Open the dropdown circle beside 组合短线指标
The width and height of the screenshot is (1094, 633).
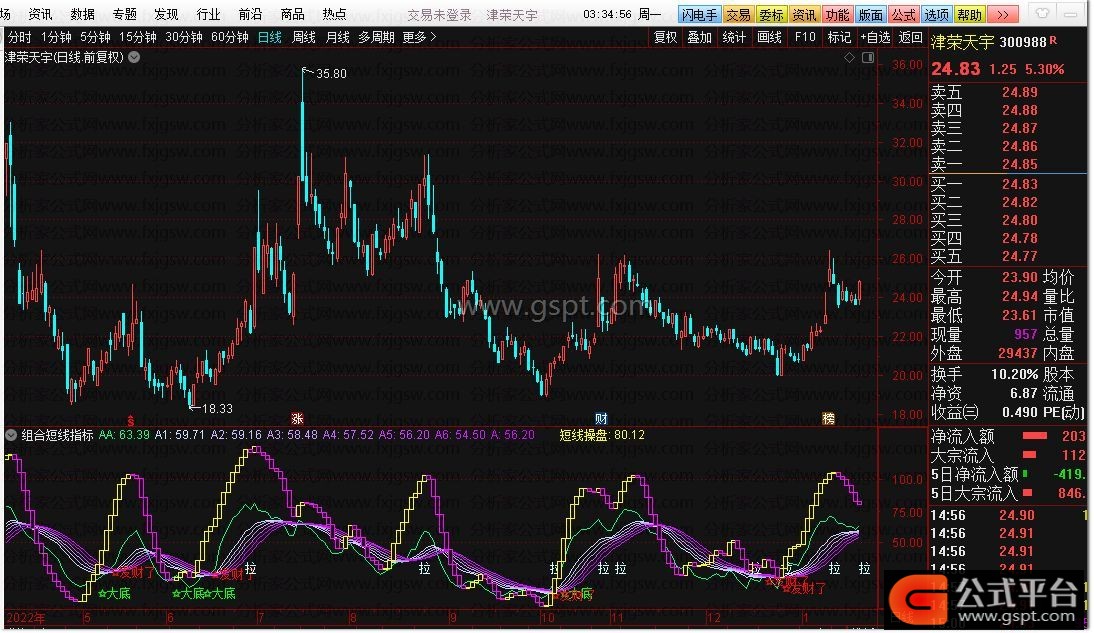pos(11,435)
